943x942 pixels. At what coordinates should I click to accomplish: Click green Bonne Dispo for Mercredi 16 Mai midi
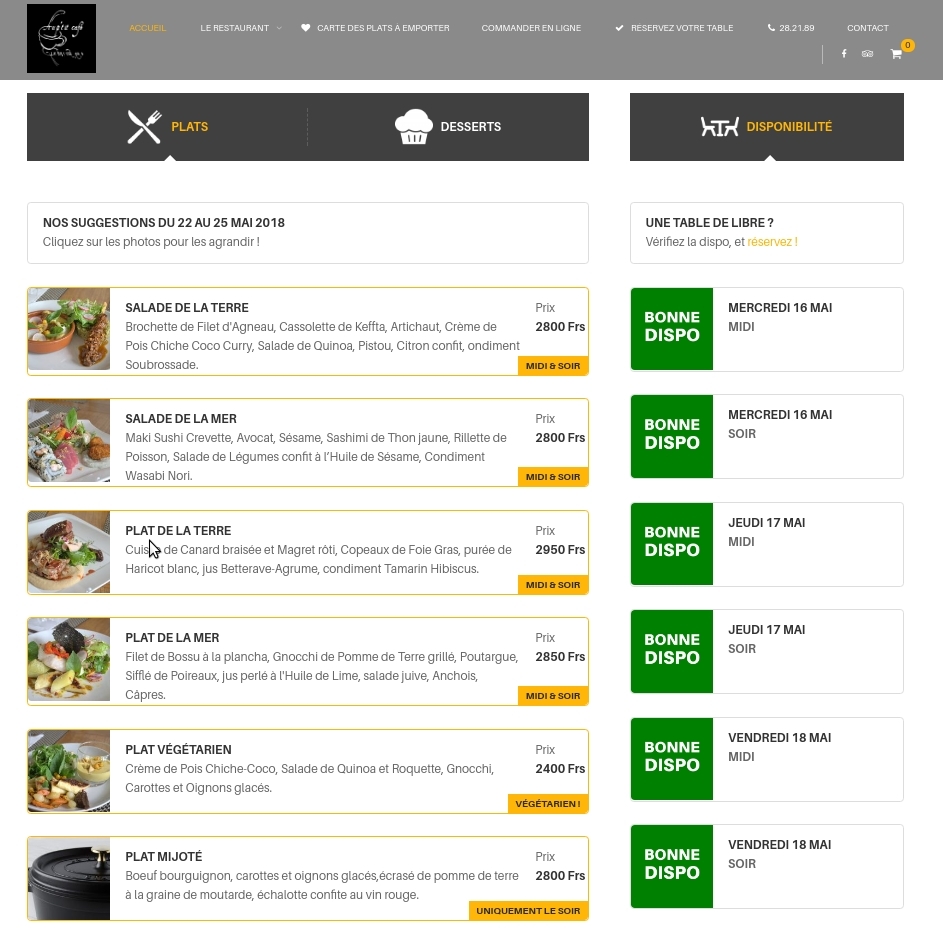[672, 329]
